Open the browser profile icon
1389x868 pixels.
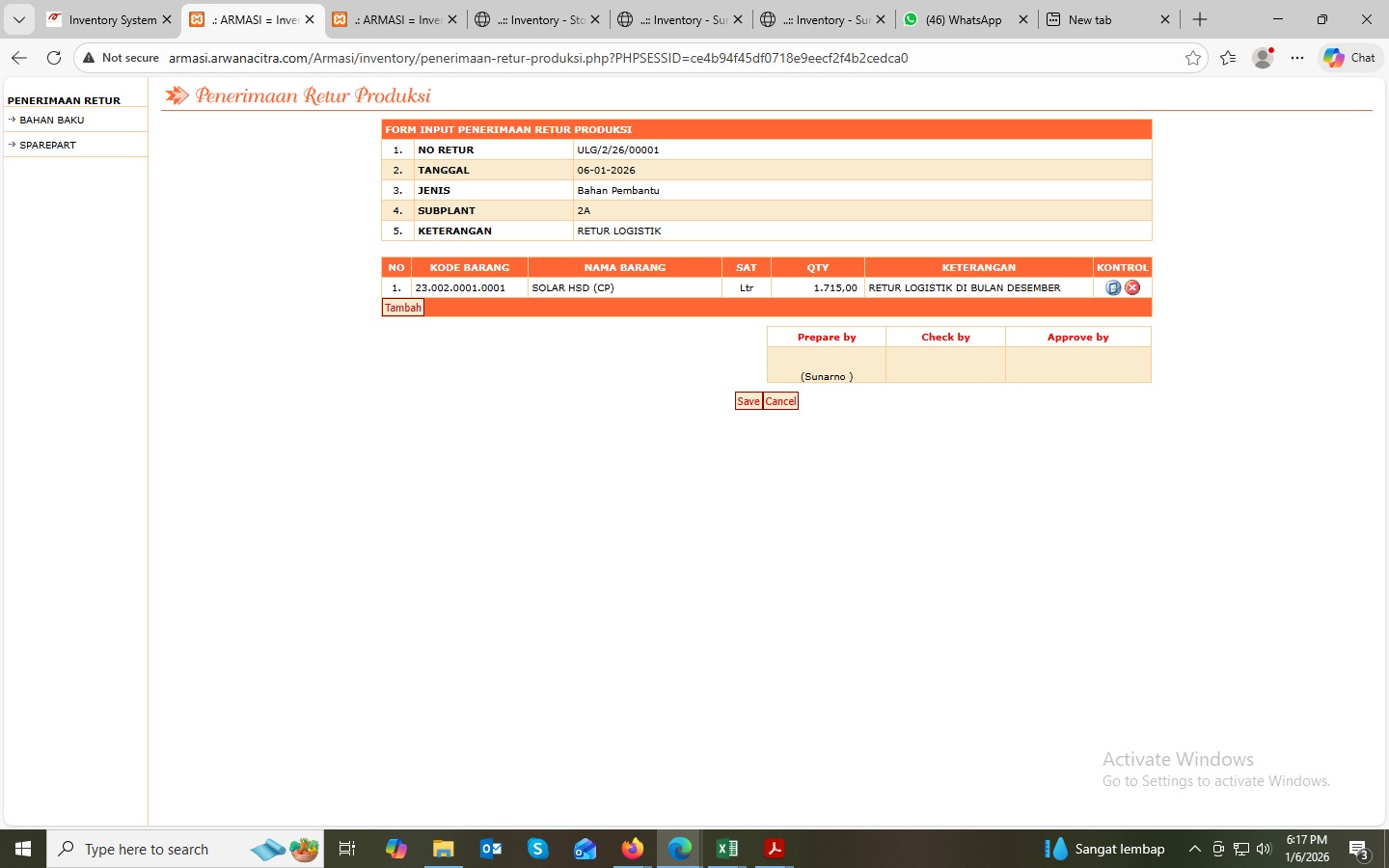pyautogui.click(x=1262, y=58)
